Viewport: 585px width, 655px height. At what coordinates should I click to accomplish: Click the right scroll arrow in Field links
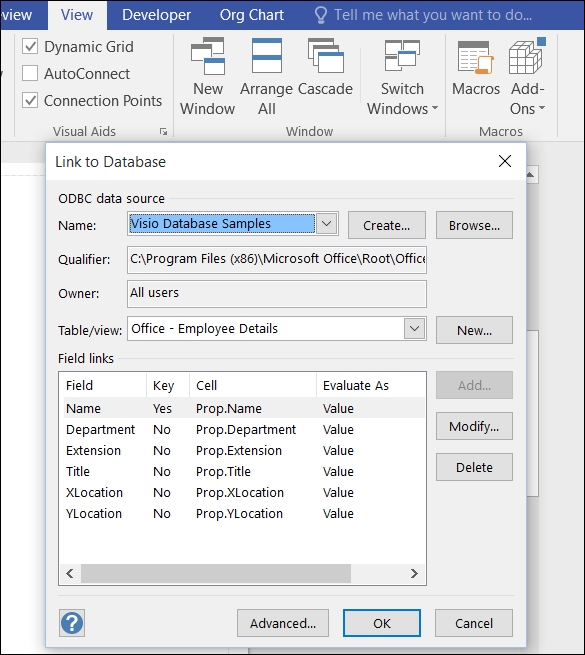tap(414, 573)
